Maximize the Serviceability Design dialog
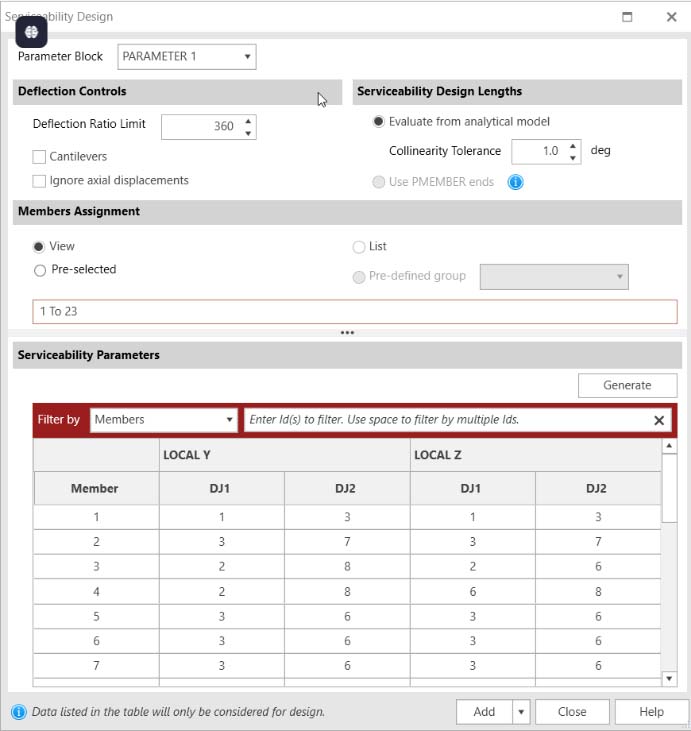Viewport: 691px width, 731px height. [x=627, y=17]
